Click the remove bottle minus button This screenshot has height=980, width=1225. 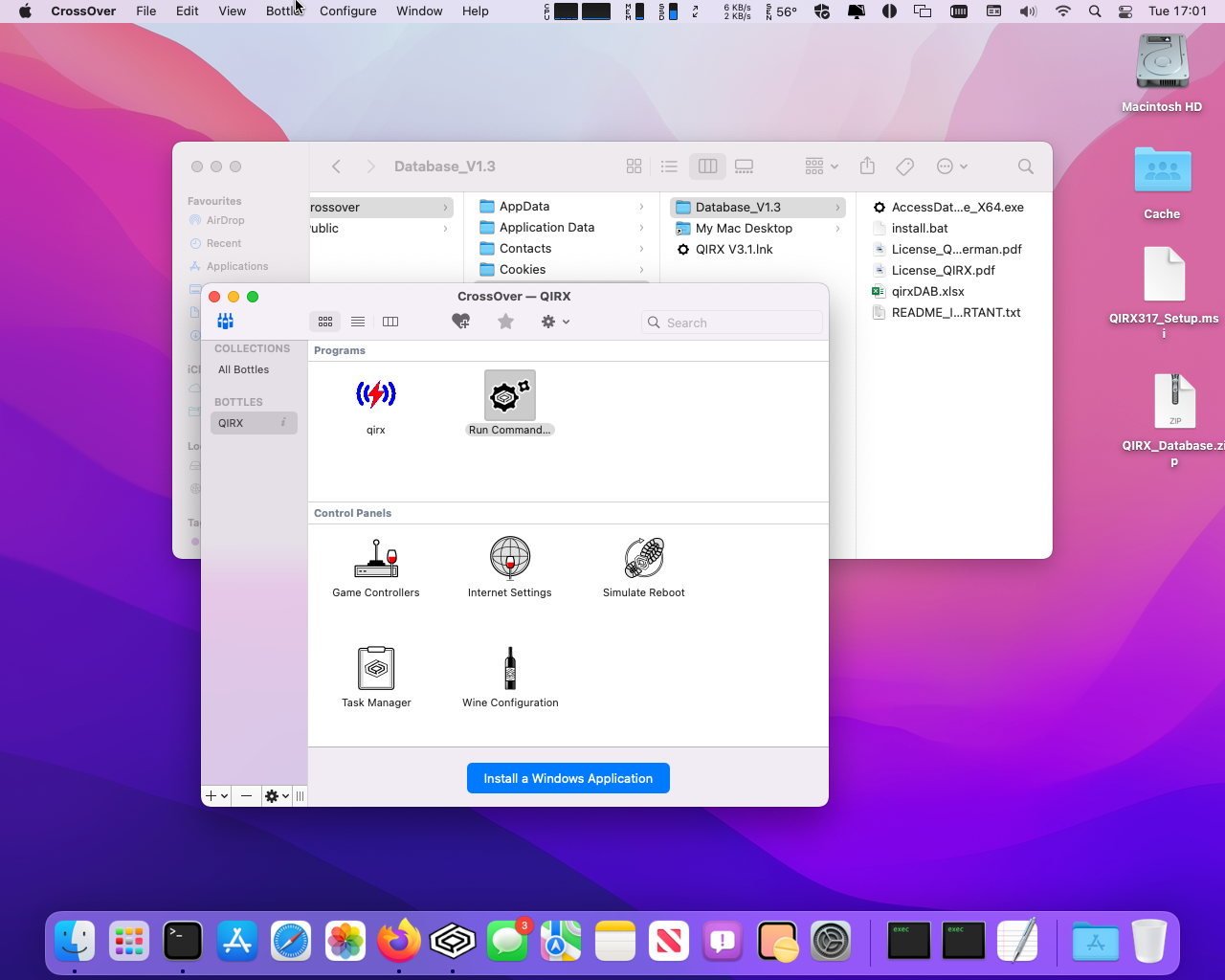pyautogui.click(x=246, y=795)
